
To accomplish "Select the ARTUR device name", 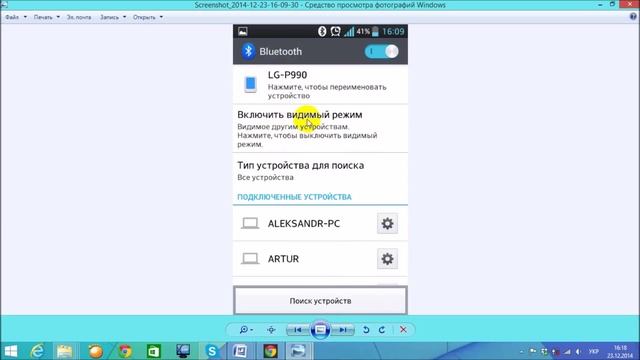I will [x=283, y=259].
